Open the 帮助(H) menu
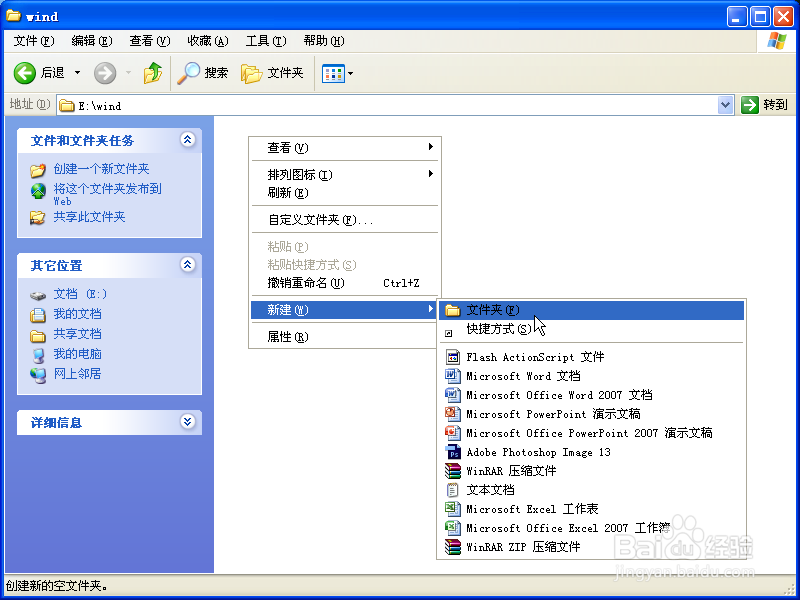 tap(324, 41)
